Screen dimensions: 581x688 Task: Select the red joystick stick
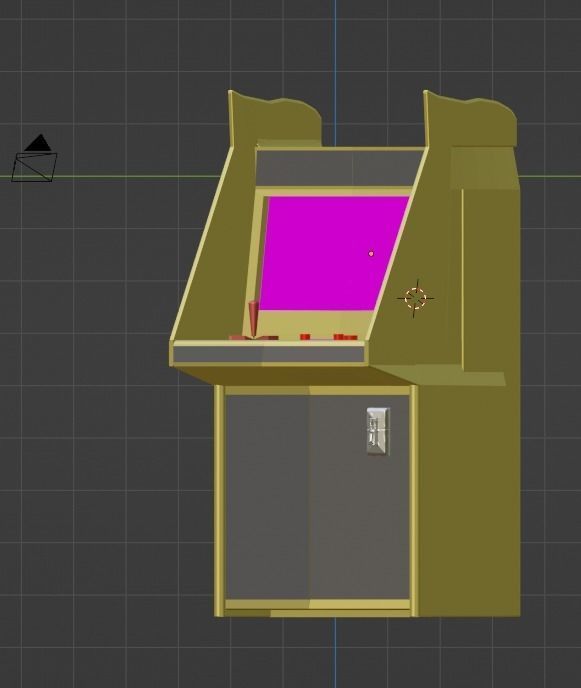(x=253, y=319)
